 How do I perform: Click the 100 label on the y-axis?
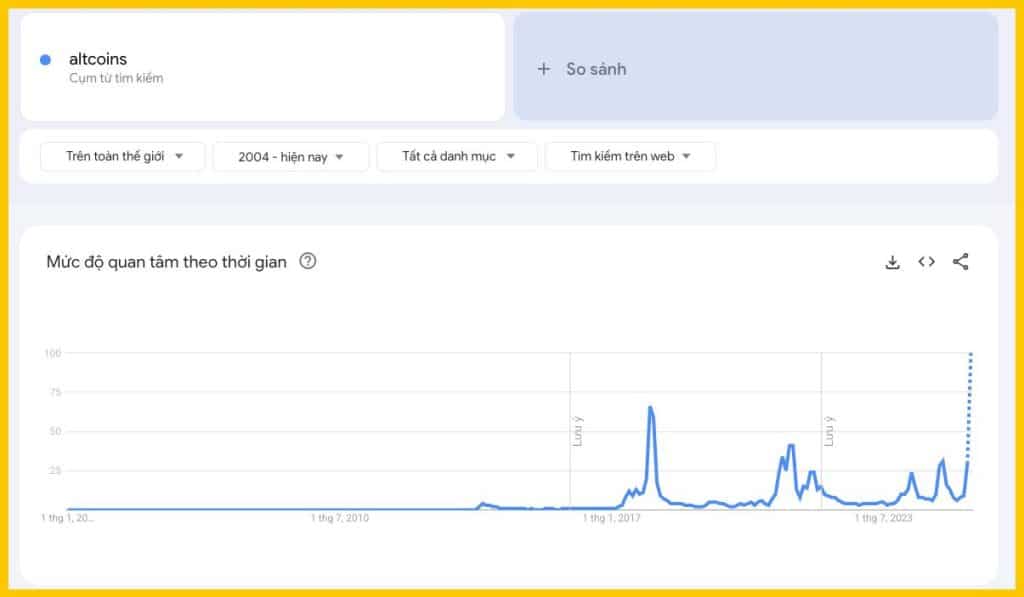[x=53, y=353]
